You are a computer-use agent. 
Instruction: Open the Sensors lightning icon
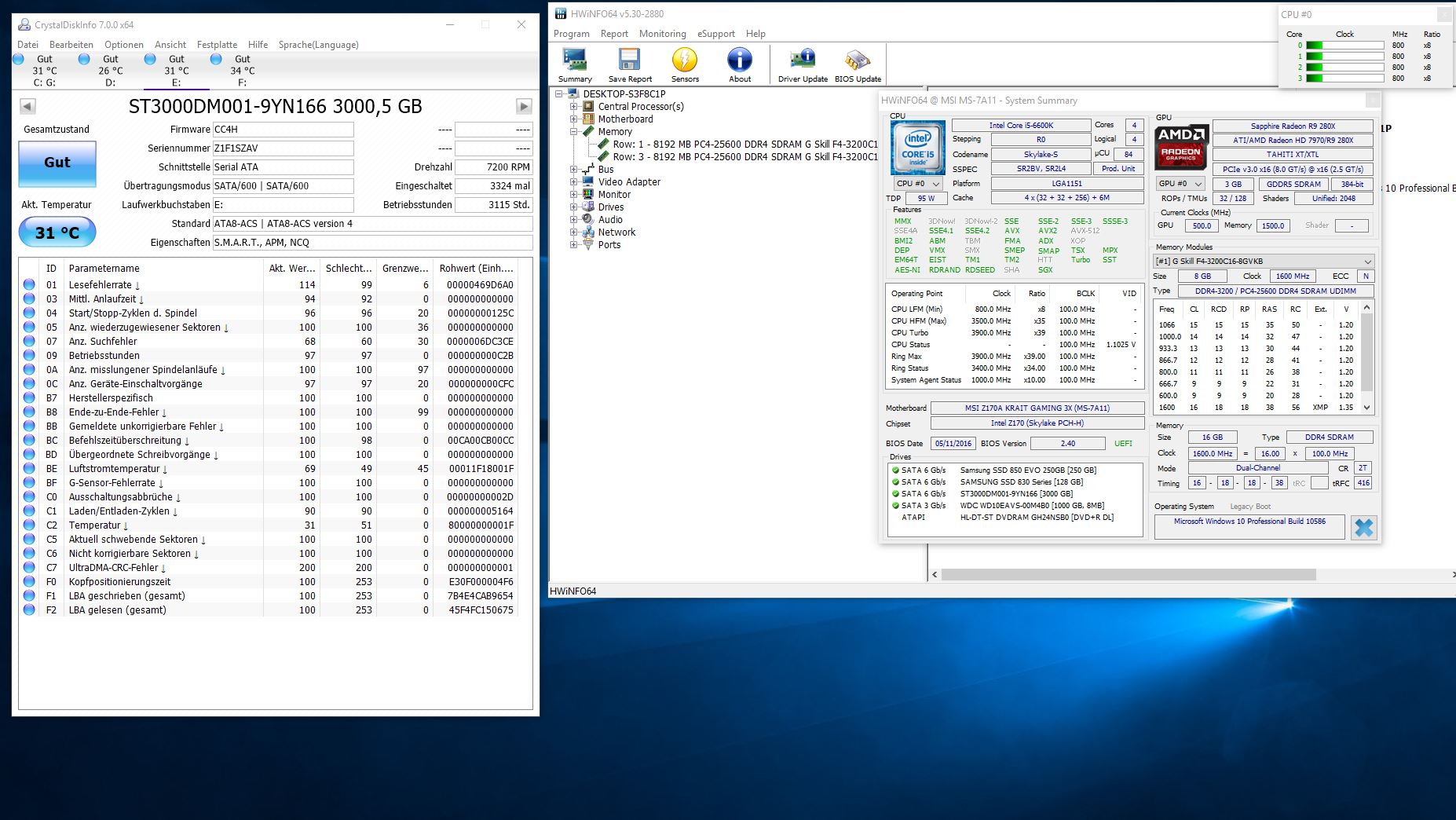pos(685,64)
